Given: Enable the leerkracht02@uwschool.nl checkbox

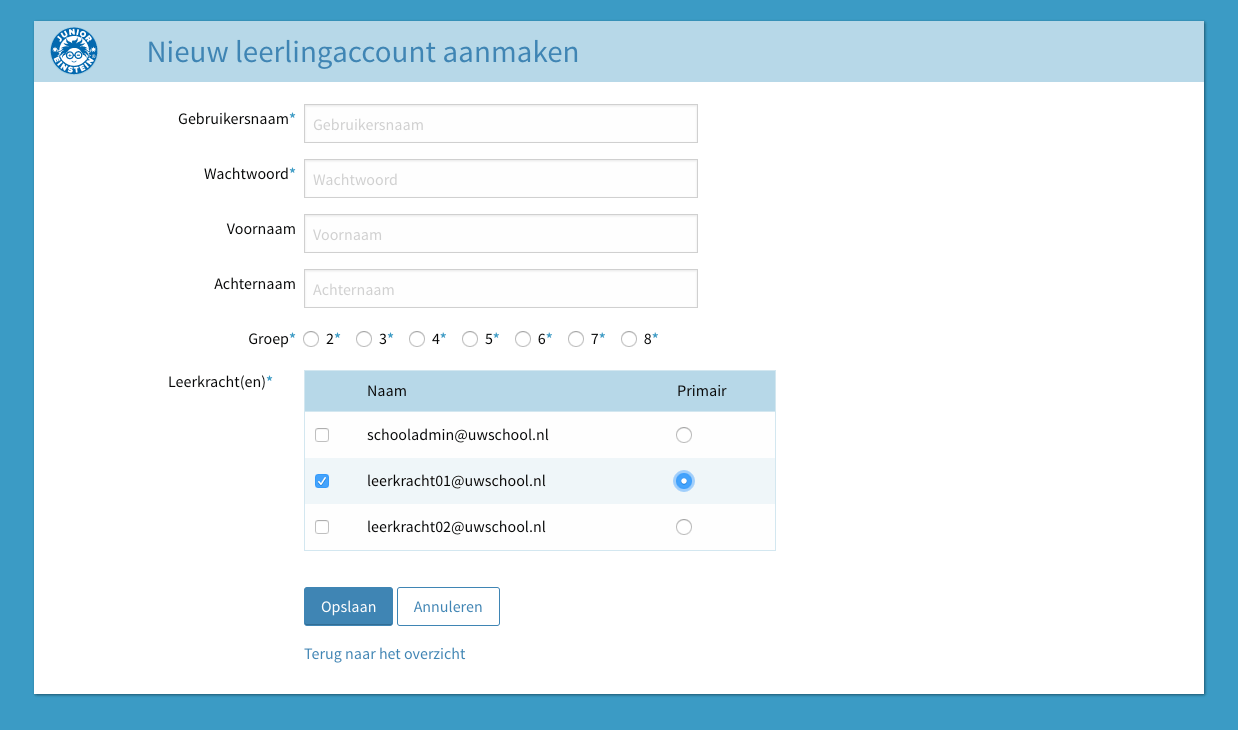Looking at the screenshot, I should (x=322, y=527).
